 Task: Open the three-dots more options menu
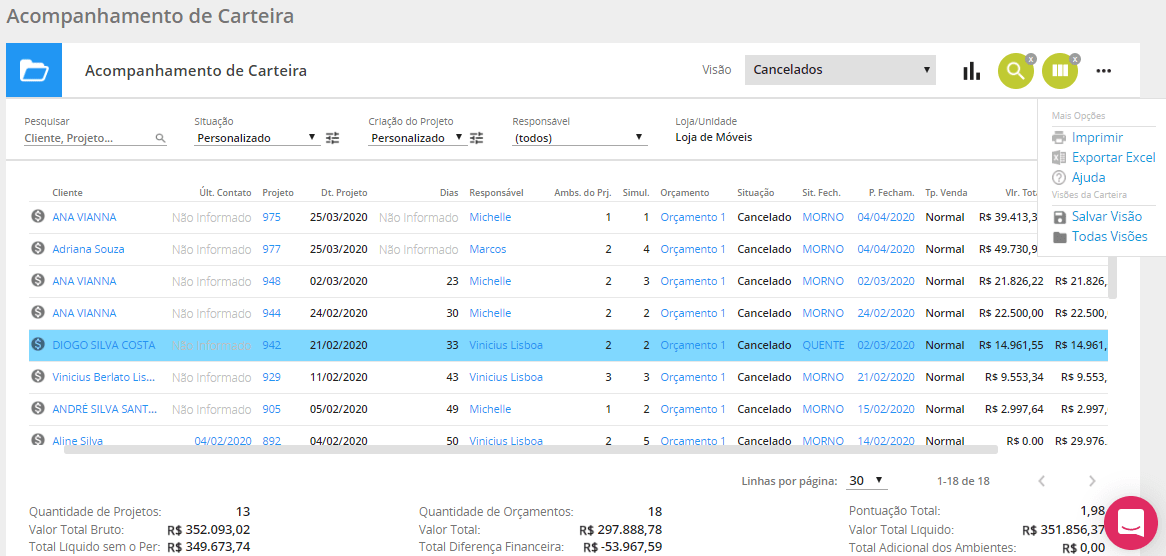1103,71
